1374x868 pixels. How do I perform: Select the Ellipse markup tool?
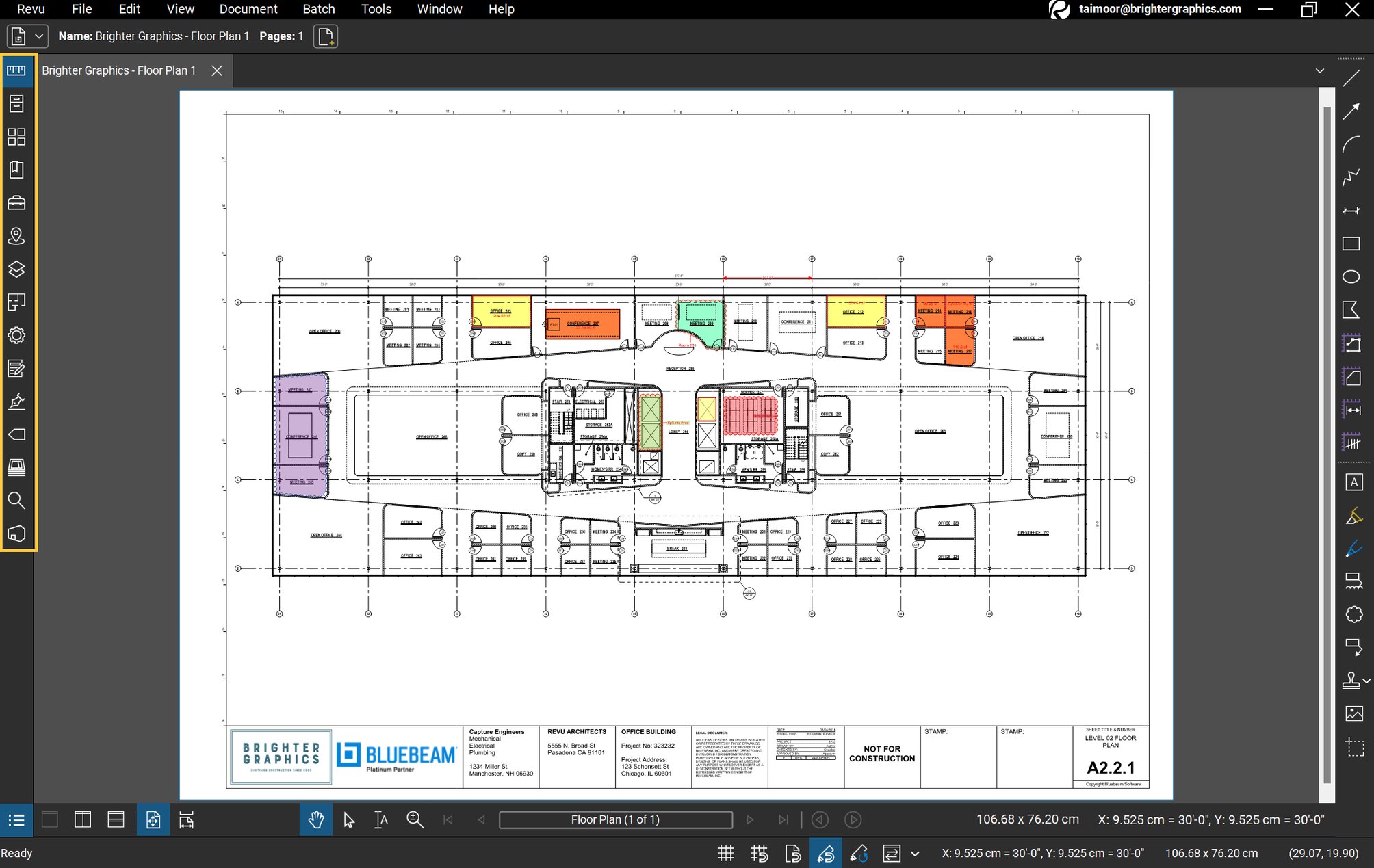(x=1351, y=276)
